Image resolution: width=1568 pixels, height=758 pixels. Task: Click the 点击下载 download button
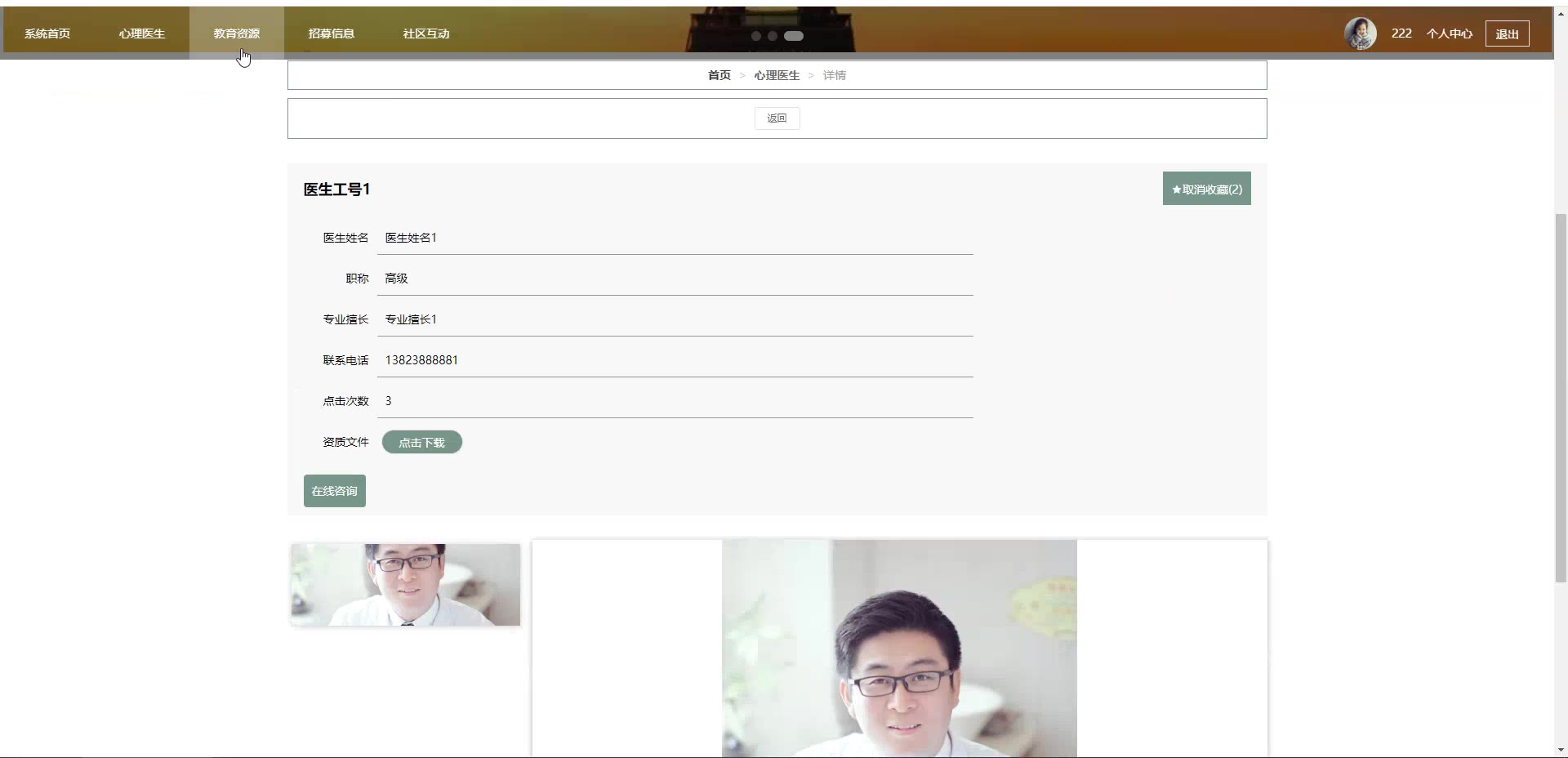coord(422,442)
